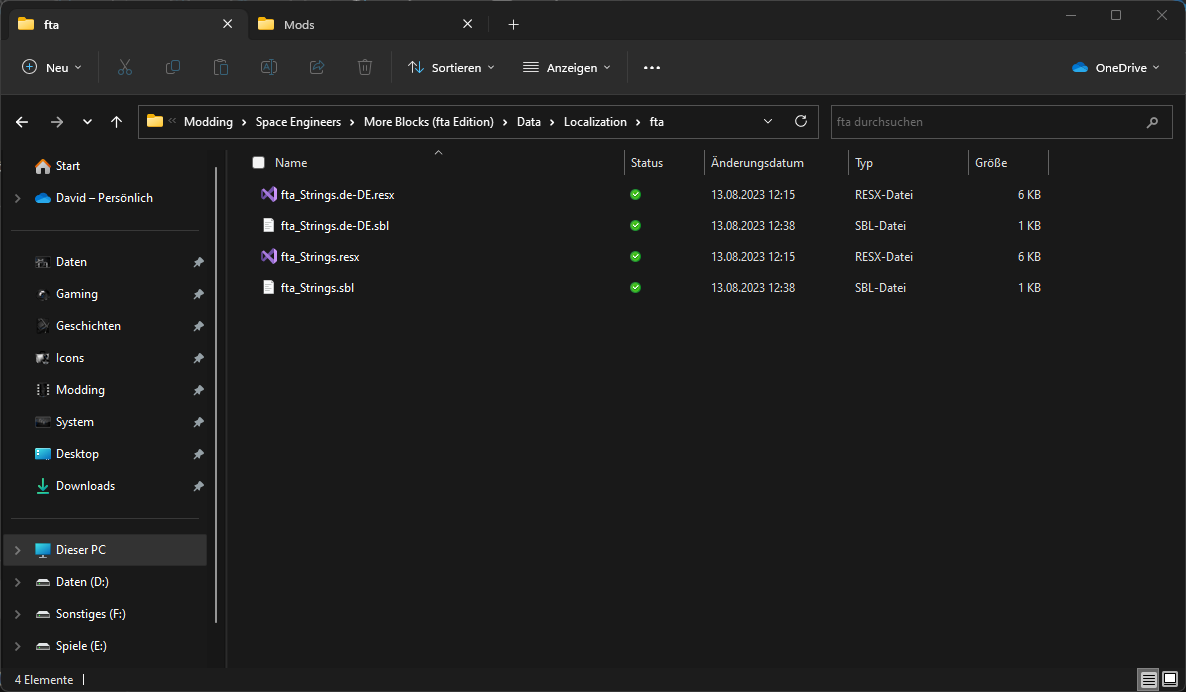Switch to large thumbnails view icon
1186x692 pixels.
(x=1170, y=680)
